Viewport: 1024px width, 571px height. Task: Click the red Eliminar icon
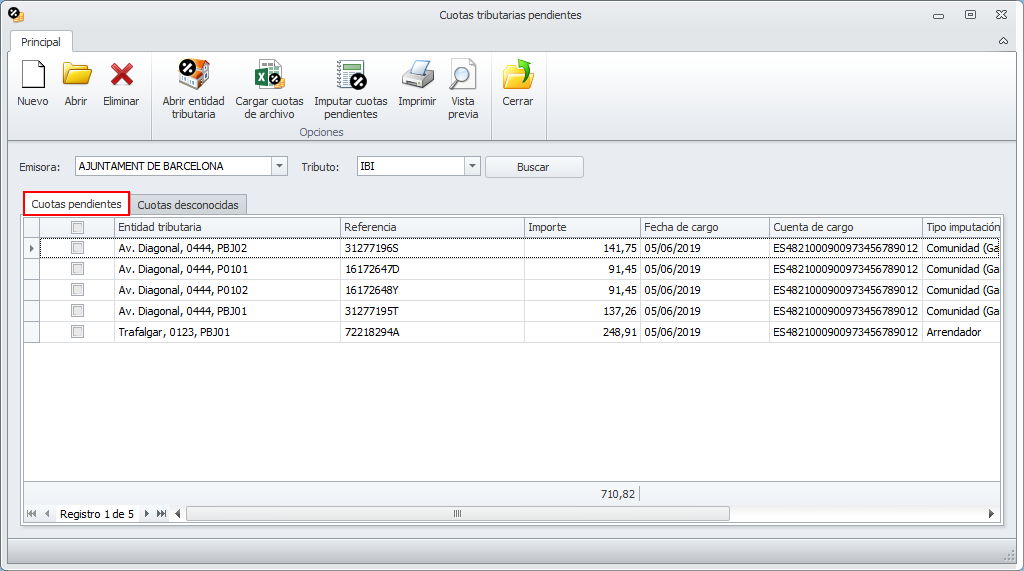point(121,75)
